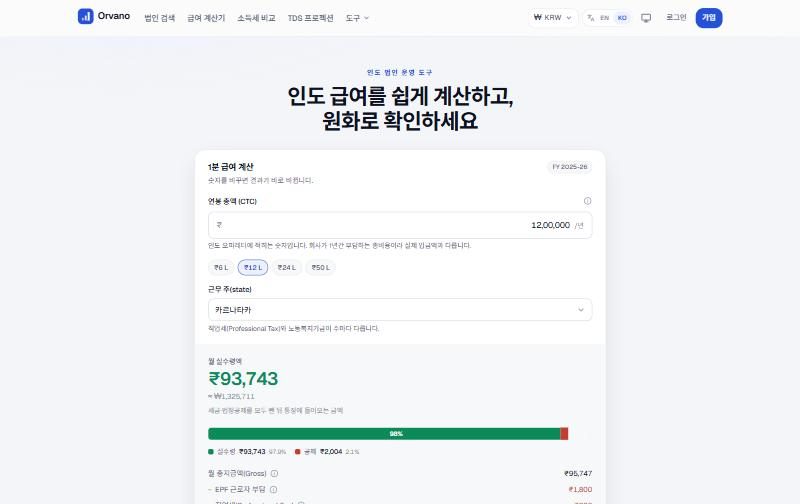The height and width of the screenshot is (504, 800).
Task: Click the won symbol in currency selector
Action: 537,17
